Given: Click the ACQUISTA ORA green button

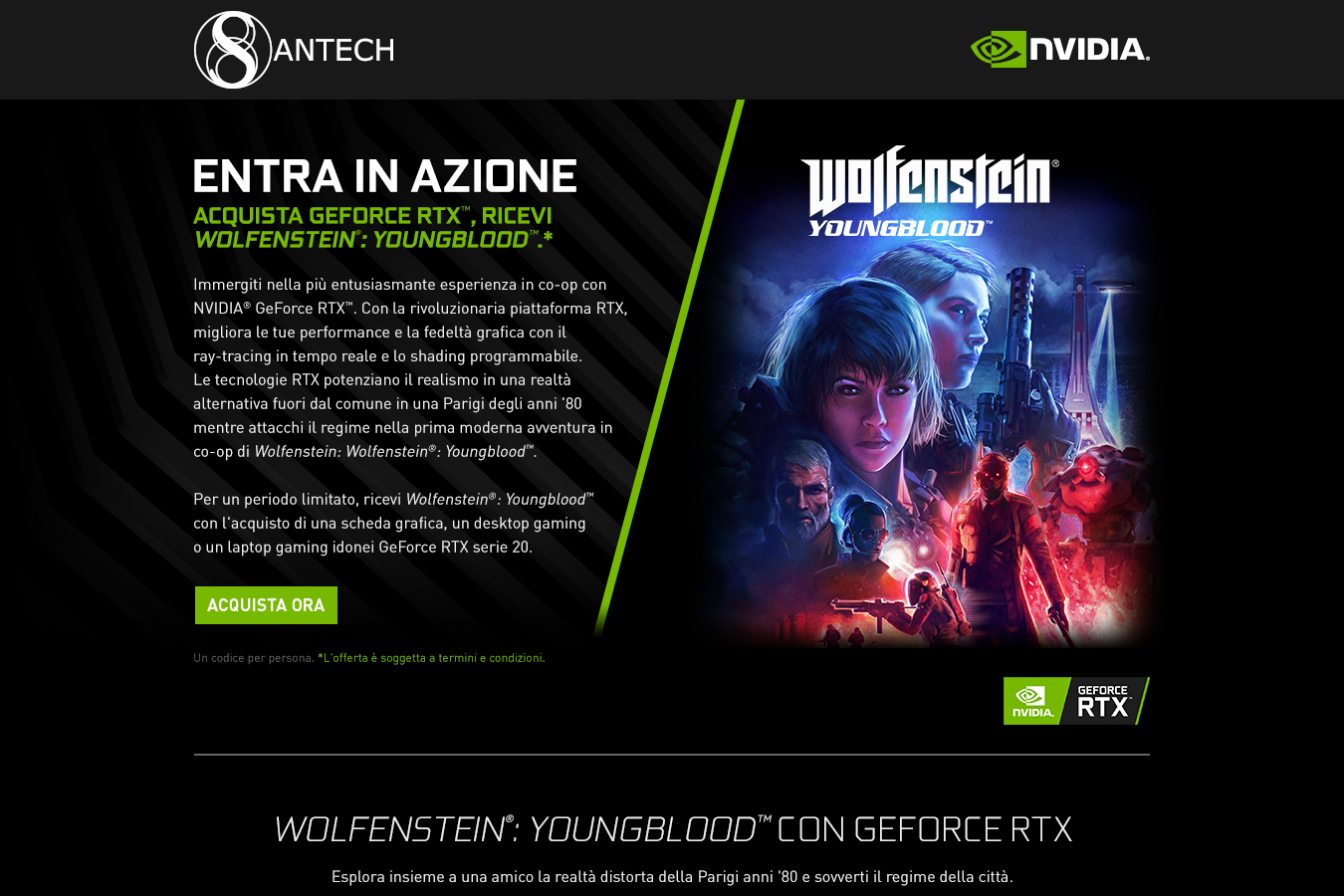Looking at the screenshot, I should (266, 605).
